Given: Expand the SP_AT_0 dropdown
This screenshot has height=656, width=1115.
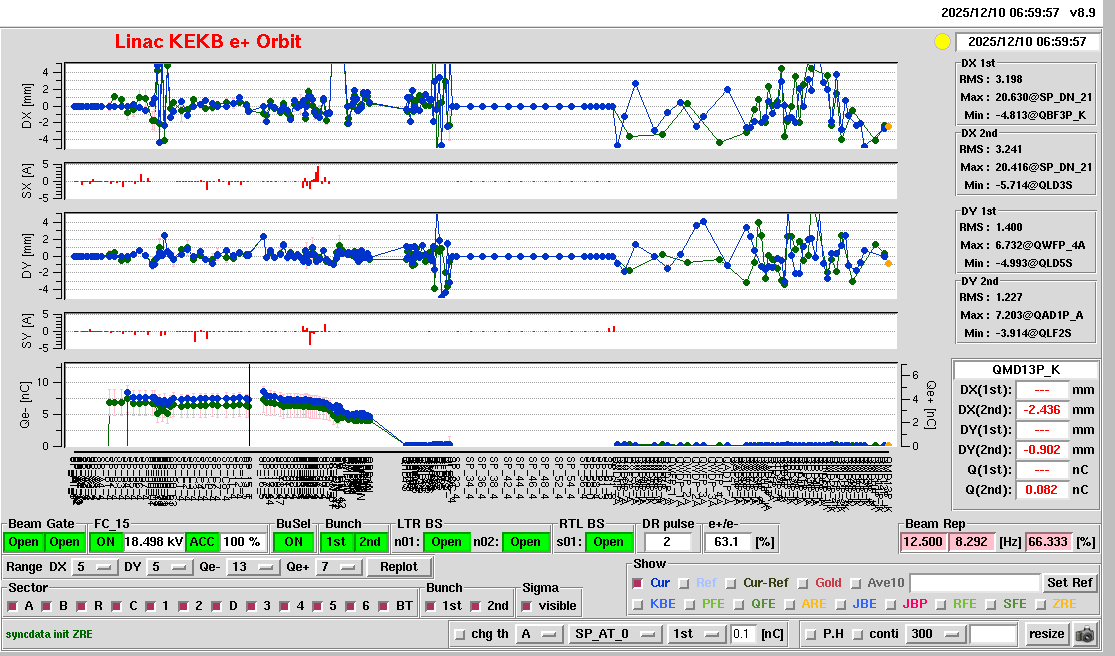Looking at the screenshot, I should (615, 634).
